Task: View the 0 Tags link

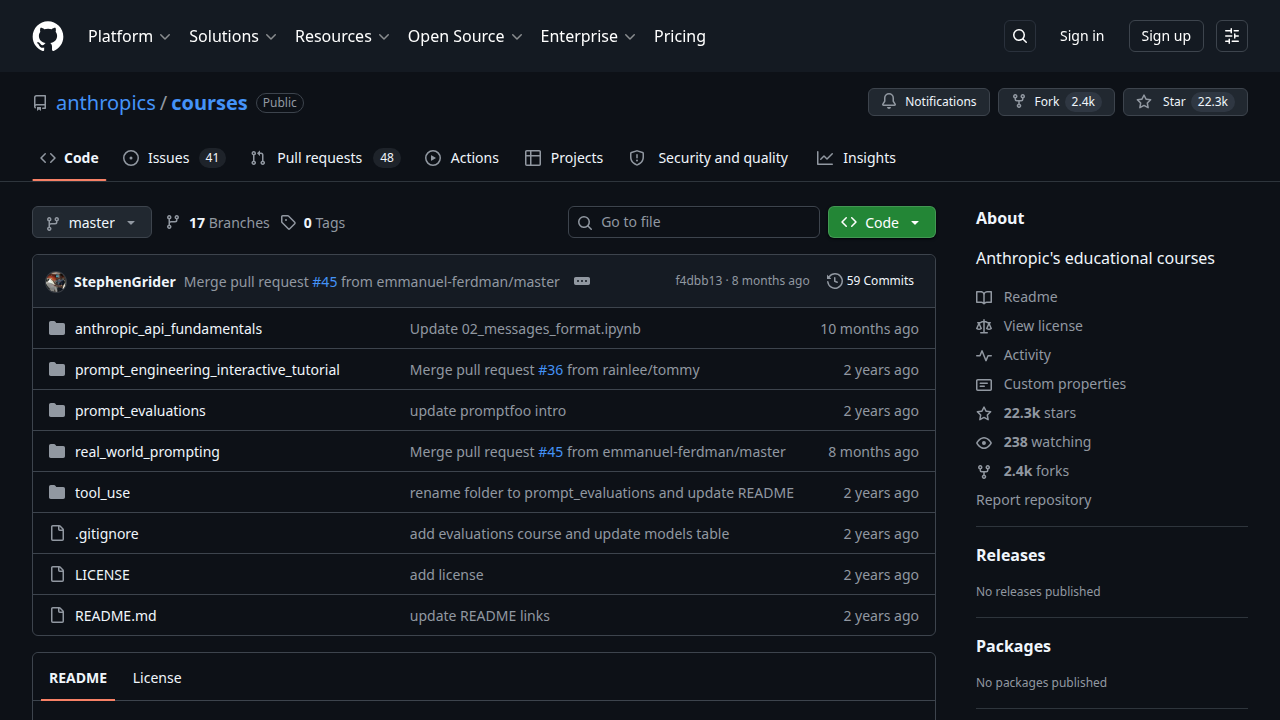Action: tap(313, 223)
